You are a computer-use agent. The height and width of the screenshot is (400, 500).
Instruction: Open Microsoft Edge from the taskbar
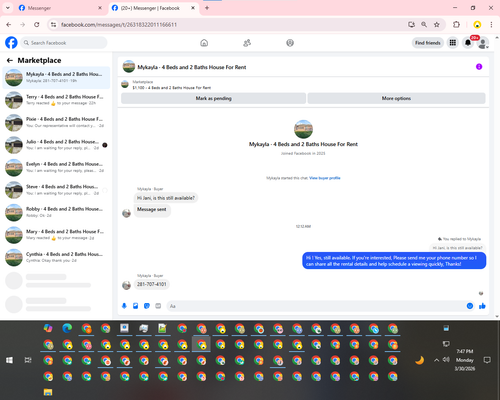(x=67, y=328)
